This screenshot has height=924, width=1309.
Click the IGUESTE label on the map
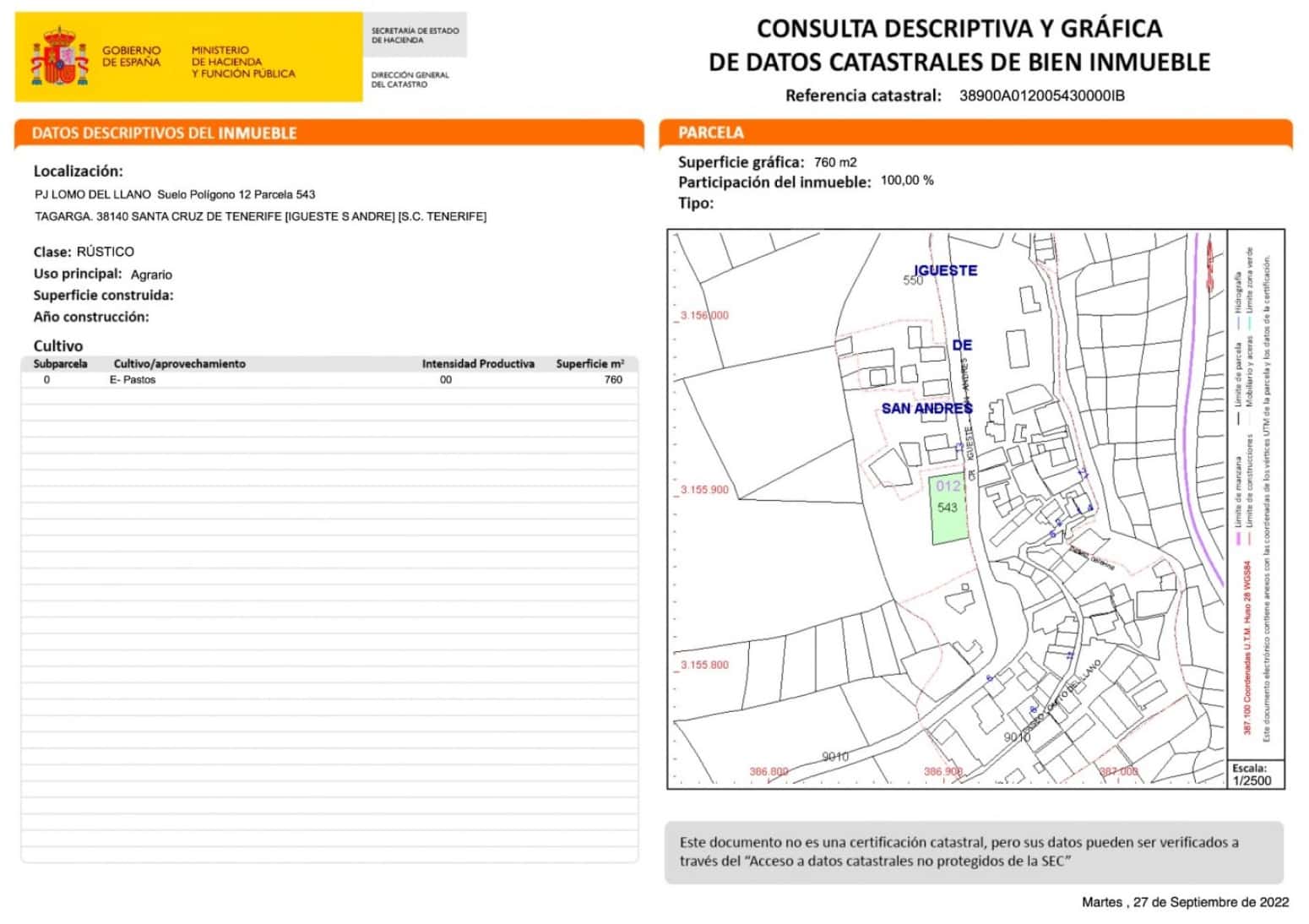pyautogui.click(x=946, y=270)
